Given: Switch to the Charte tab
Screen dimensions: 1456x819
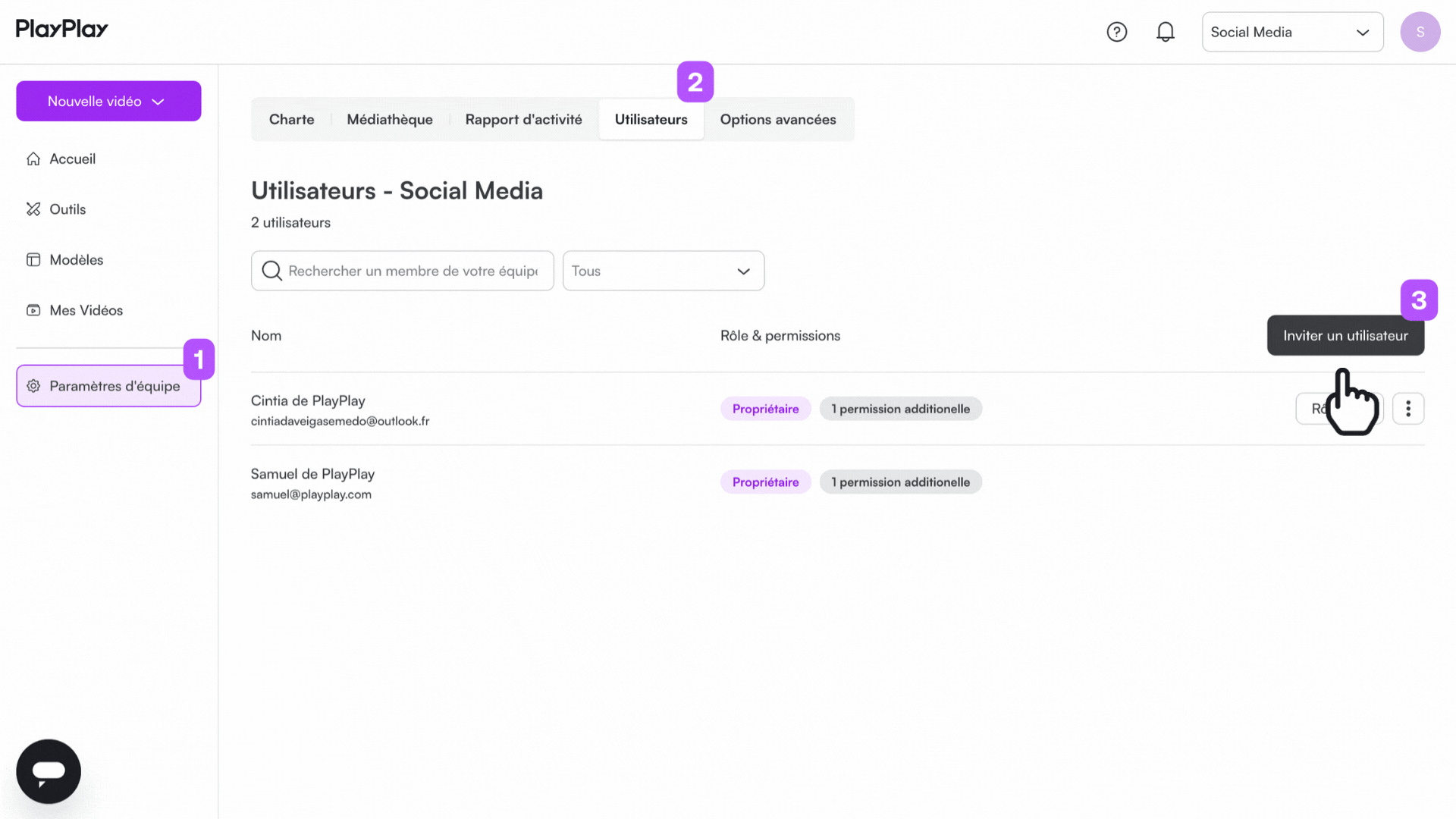Looking at the screenshot, I should 291,119.
